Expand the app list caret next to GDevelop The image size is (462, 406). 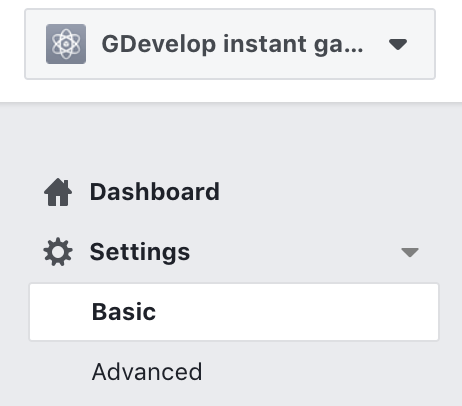pyautogui.click(x=398, y=44)
